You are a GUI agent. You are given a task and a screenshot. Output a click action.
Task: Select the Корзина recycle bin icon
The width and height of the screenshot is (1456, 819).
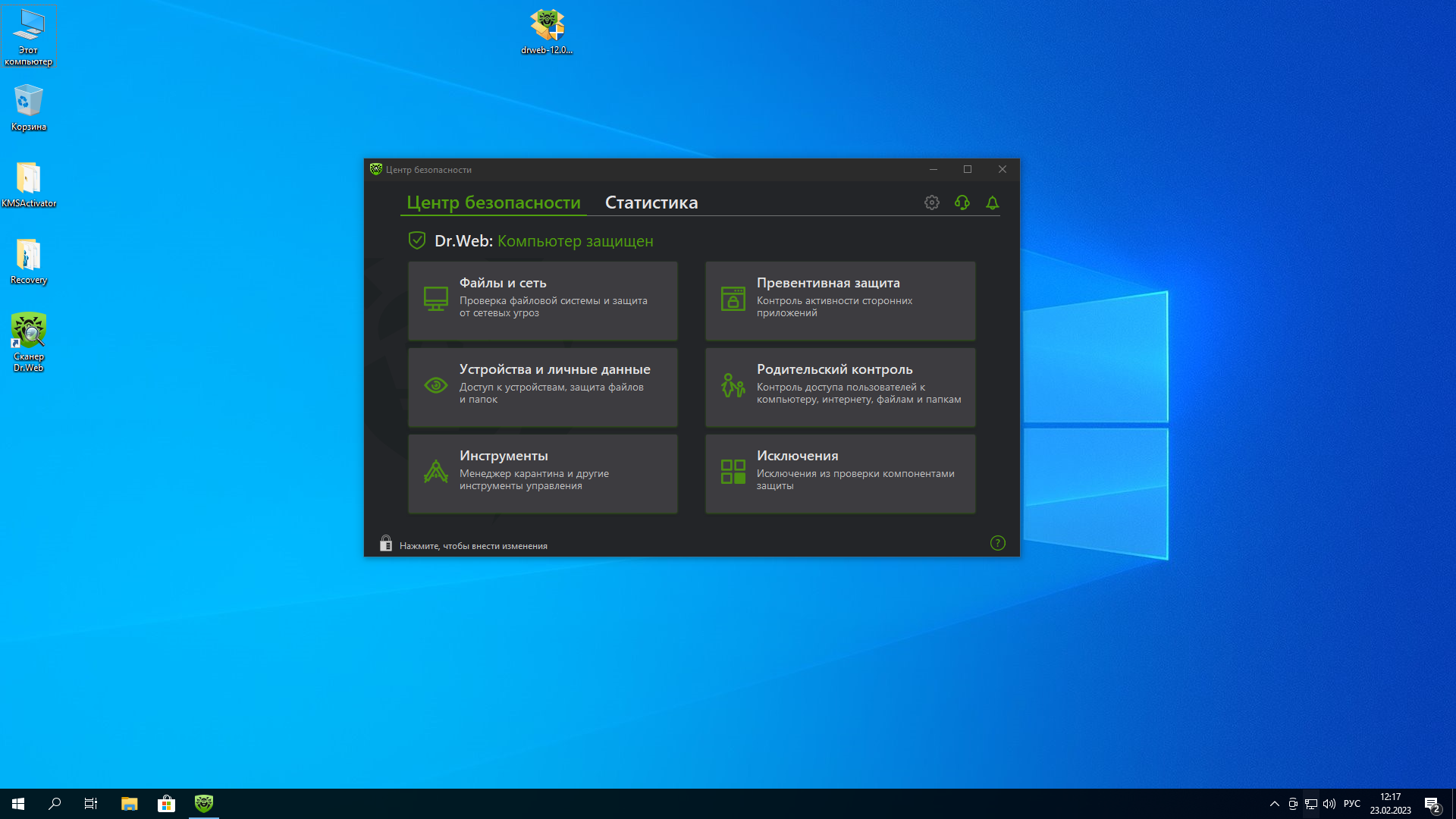tap(29, 108)
